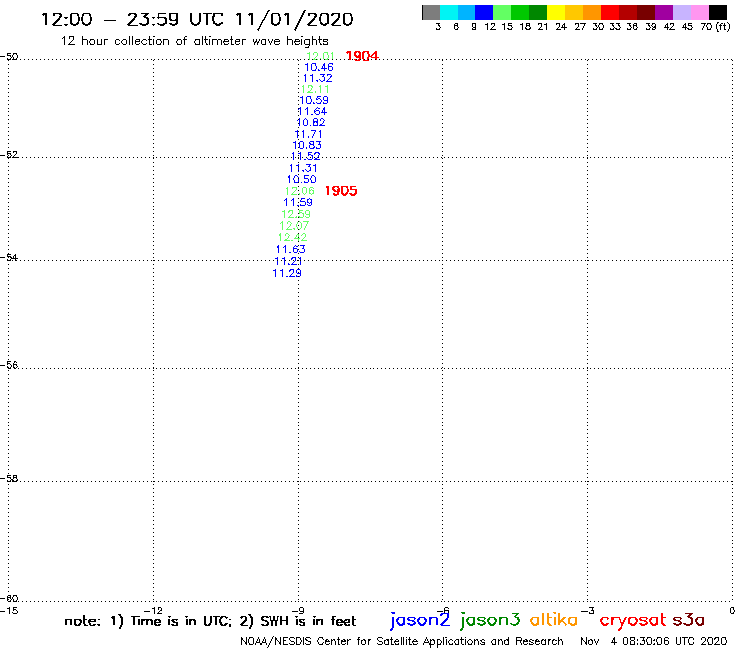Click the blue jason2 satellite legend label
This screenshot has height=650, width=740.
click(419, 620)
